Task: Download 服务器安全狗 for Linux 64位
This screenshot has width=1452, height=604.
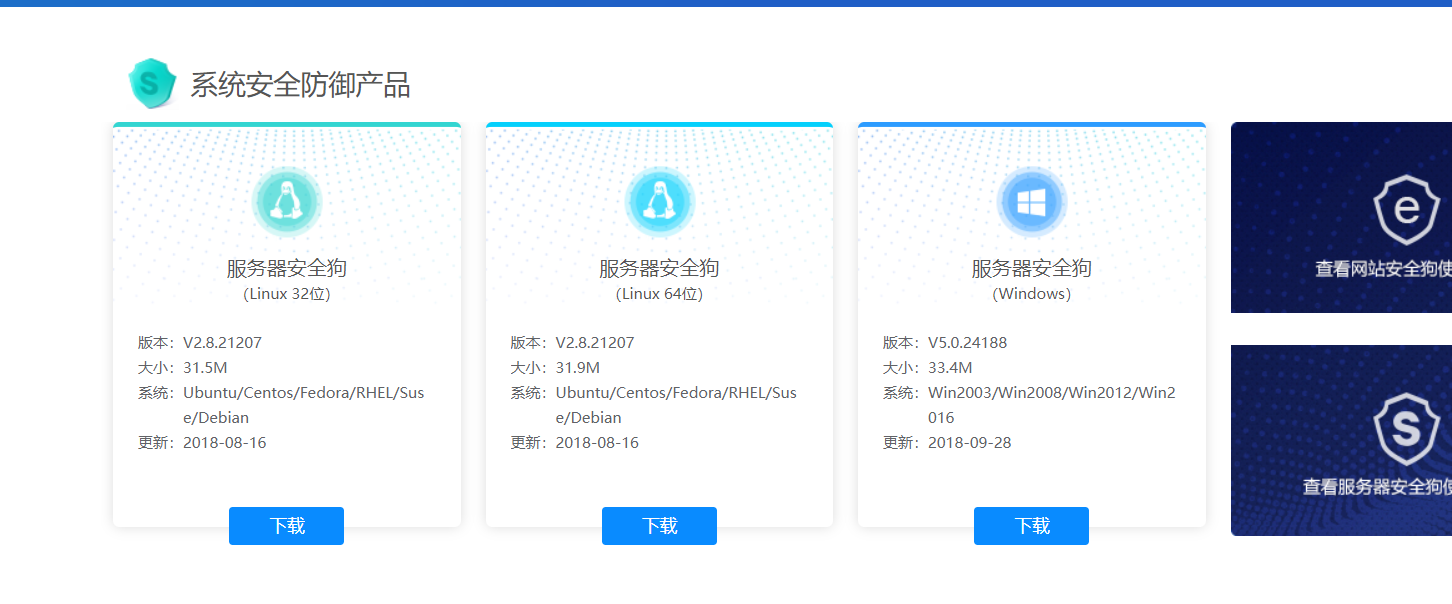Action: pyautogui.click(x=659, y=526)
